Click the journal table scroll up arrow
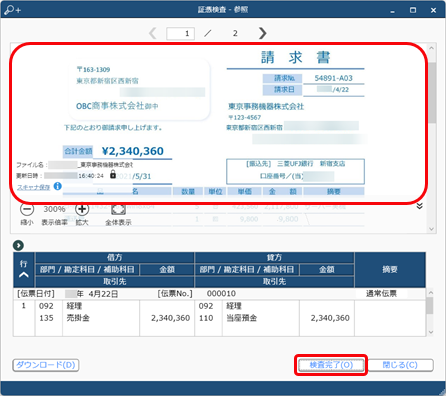Viewport: 446px width, 396px height. (x=430, y=293)
